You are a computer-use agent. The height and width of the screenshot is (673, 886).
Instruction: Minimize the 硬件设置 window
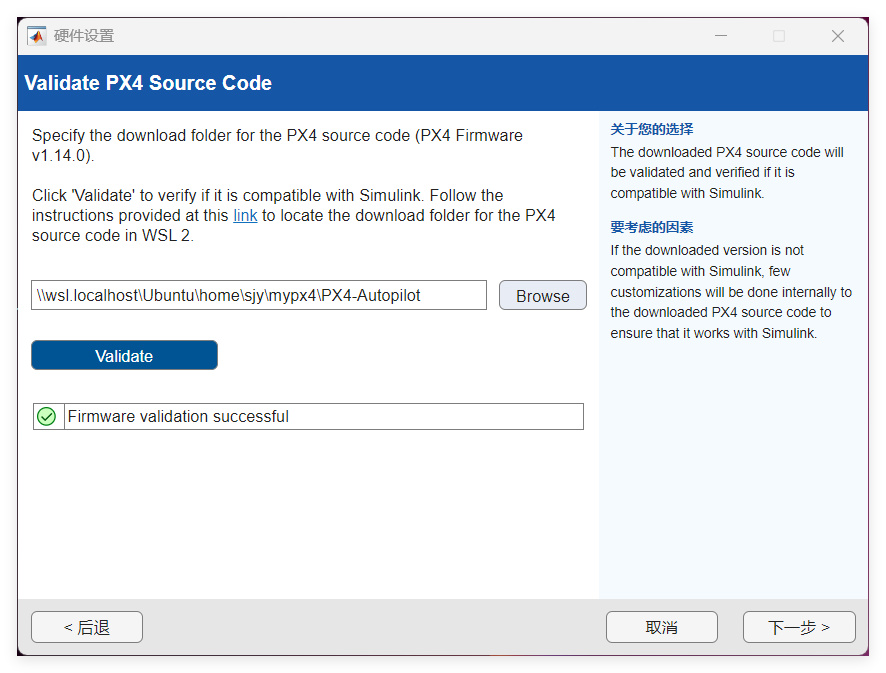coord(721,36)
